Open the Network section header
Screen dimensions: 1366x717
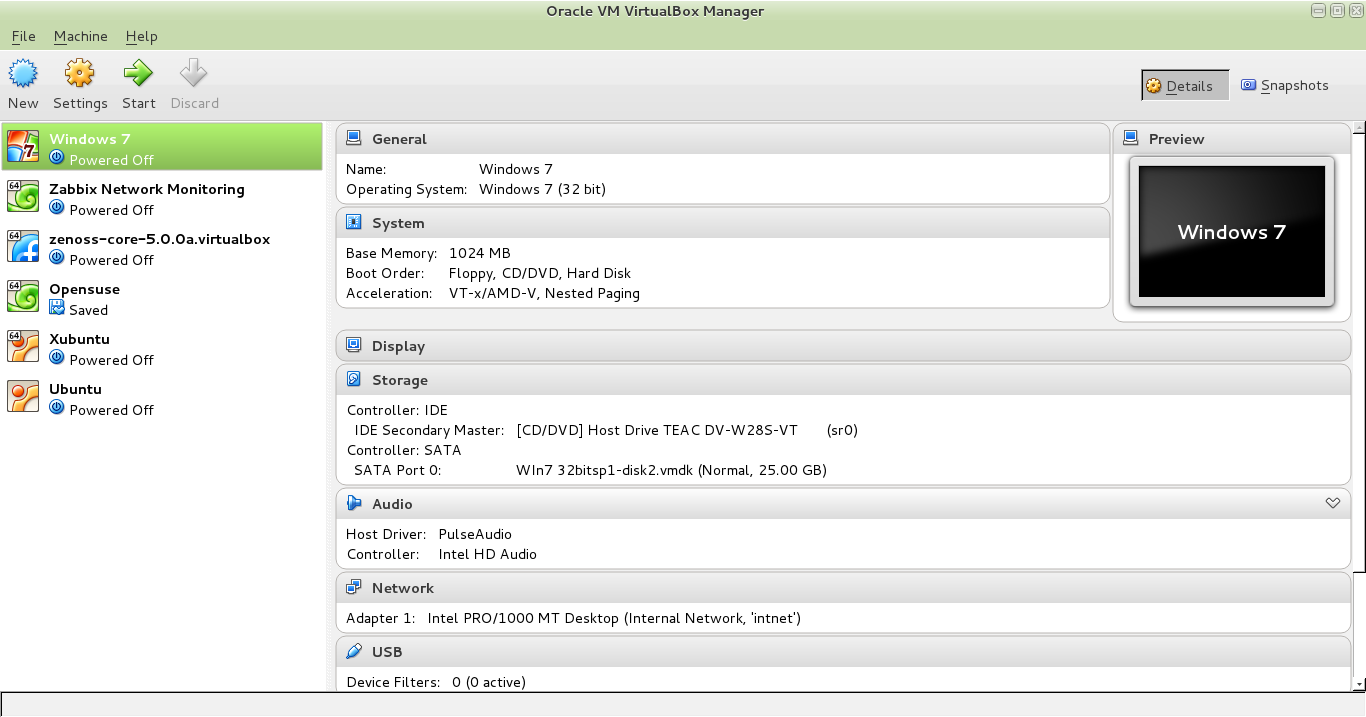(x=843, y=588)
